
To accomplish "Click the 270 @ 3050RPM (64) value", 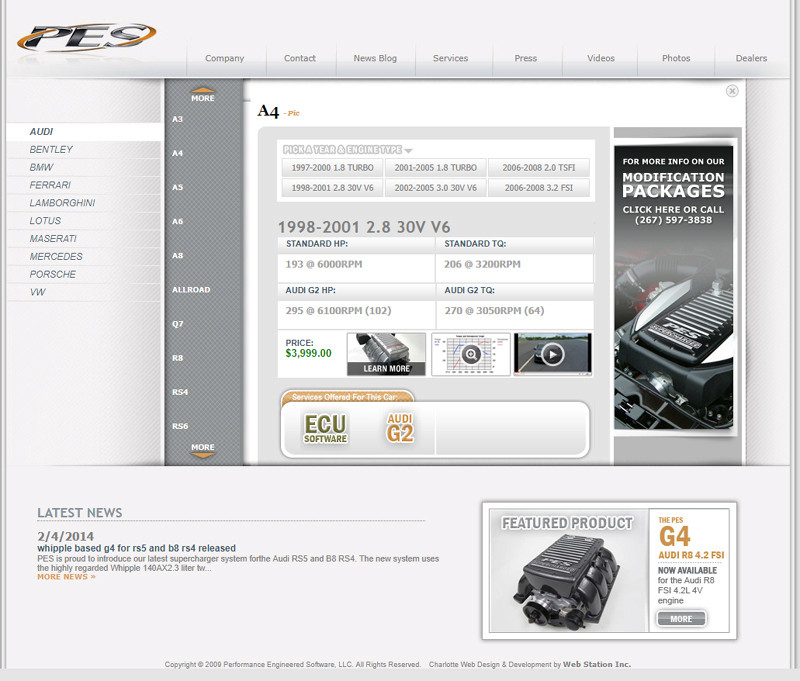I will coord(494,311).
